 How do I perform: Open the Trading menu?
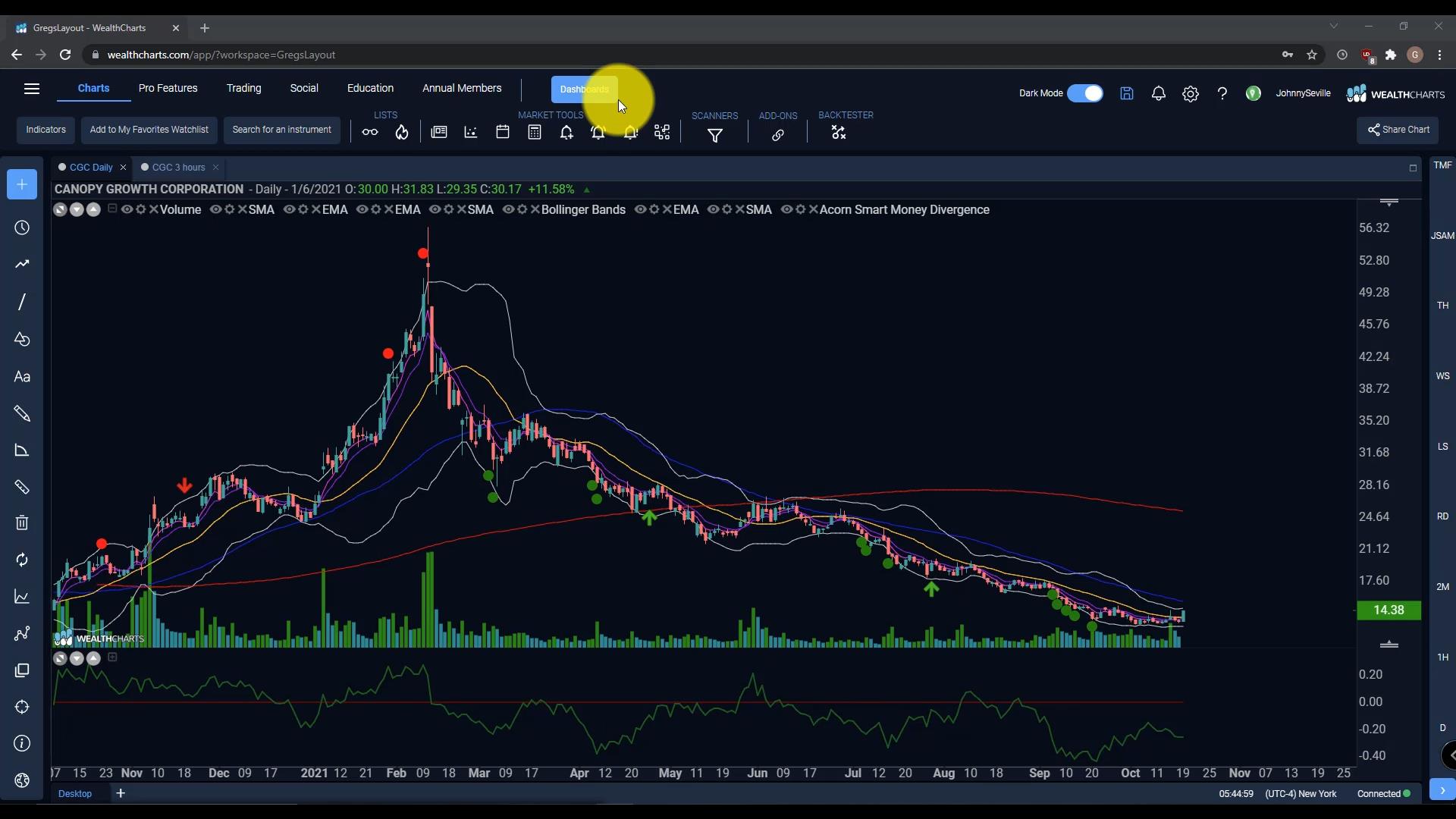pos(244,88)
